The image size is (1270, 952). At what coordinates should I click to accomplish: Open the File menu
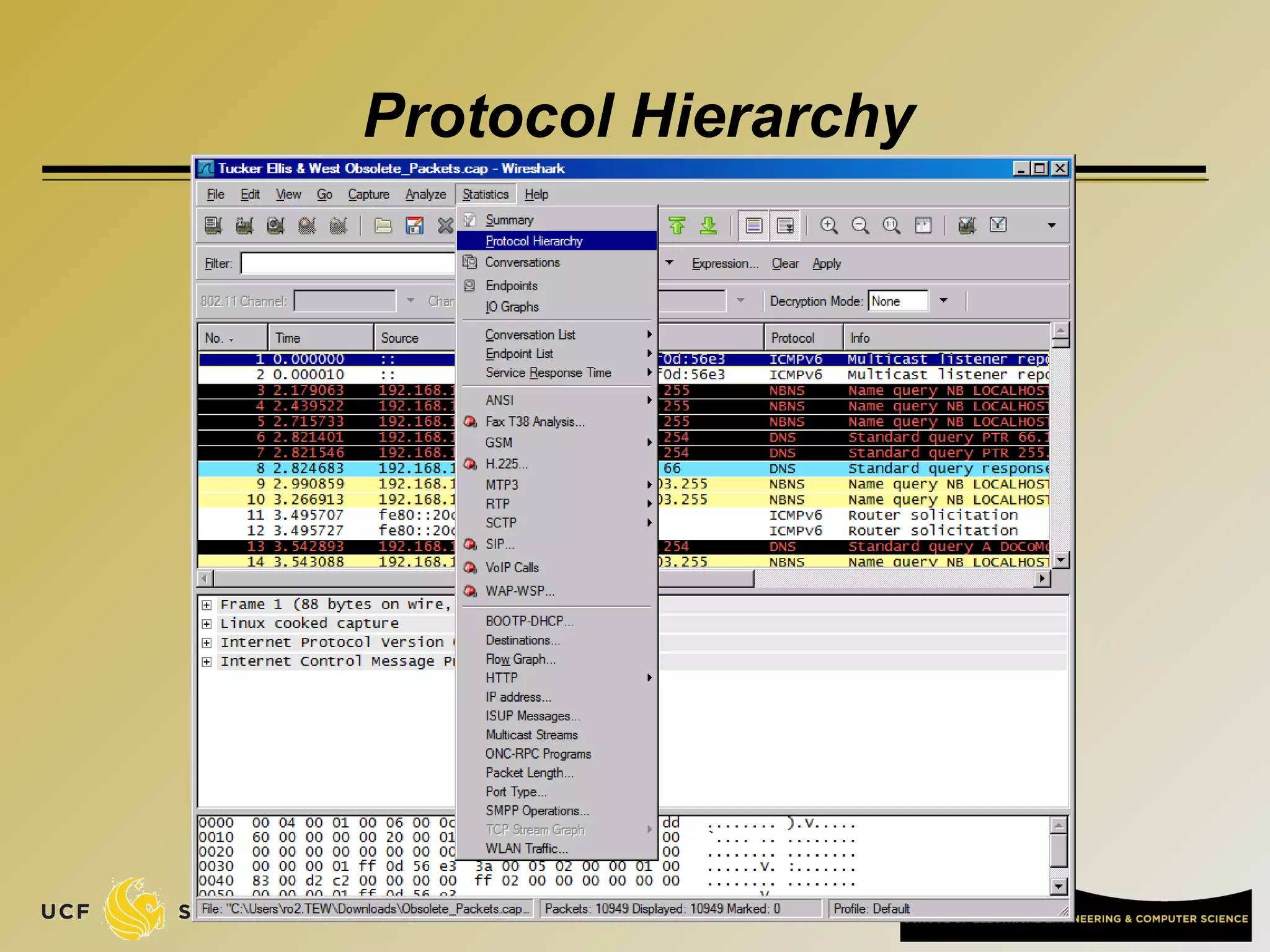pyautogui.click(x=215, y=195)
